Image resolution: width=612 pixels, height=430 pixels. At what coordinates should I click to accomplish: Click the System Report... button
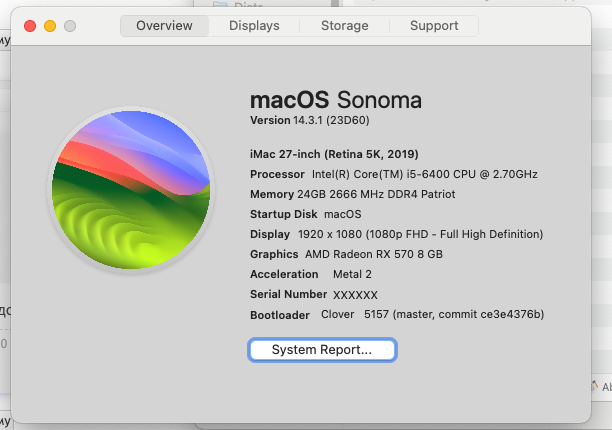point(322,350)
